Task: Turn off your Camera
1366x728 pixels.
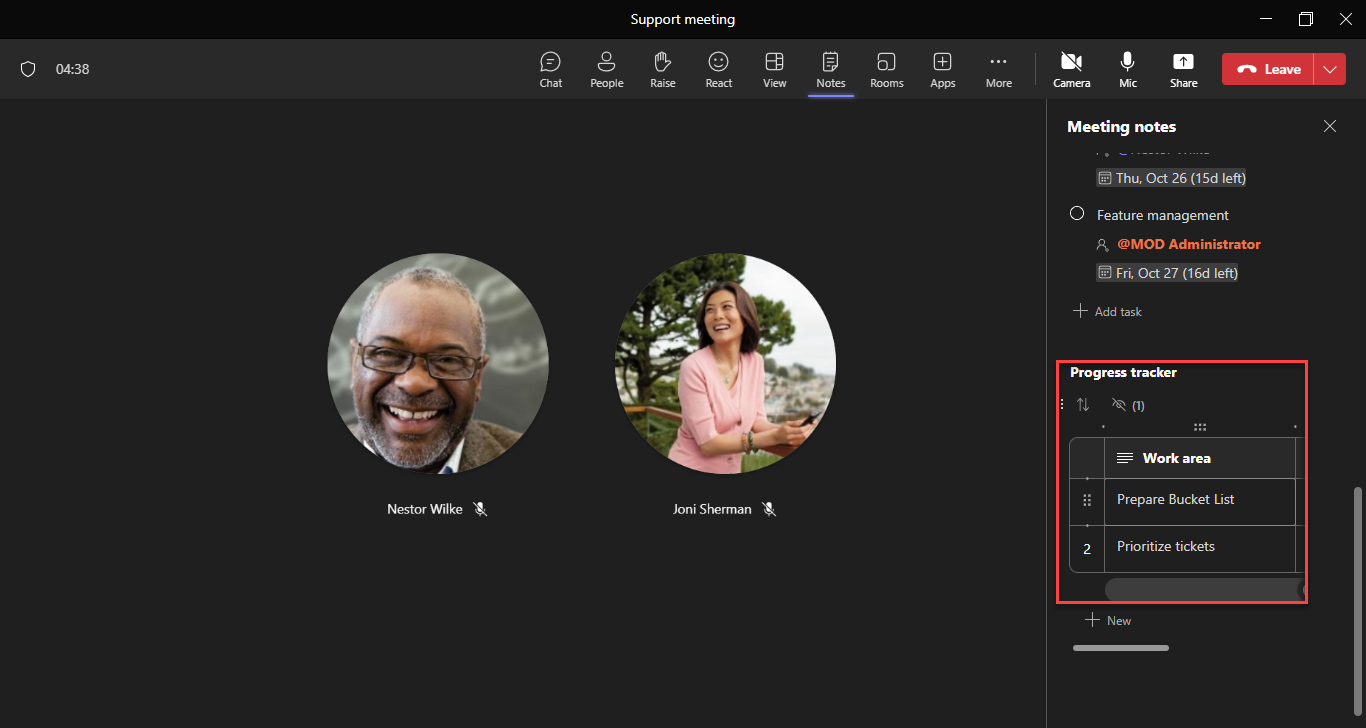Action: (x=1071, y=68)
